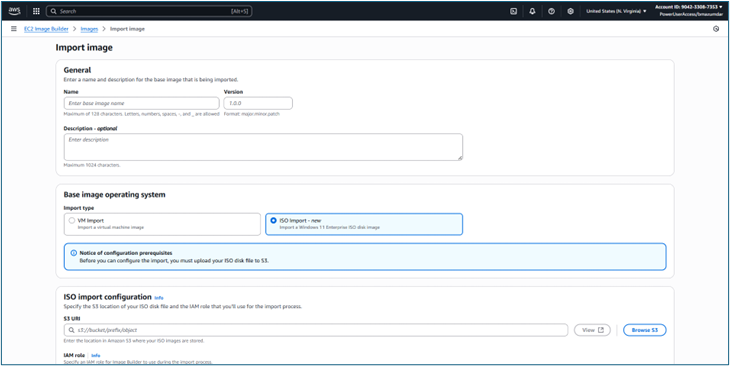The height and width of the screenshot is (366, 730).
Task: Click the "Maximum 1024 characters." hint text
Action: [92, 165]
